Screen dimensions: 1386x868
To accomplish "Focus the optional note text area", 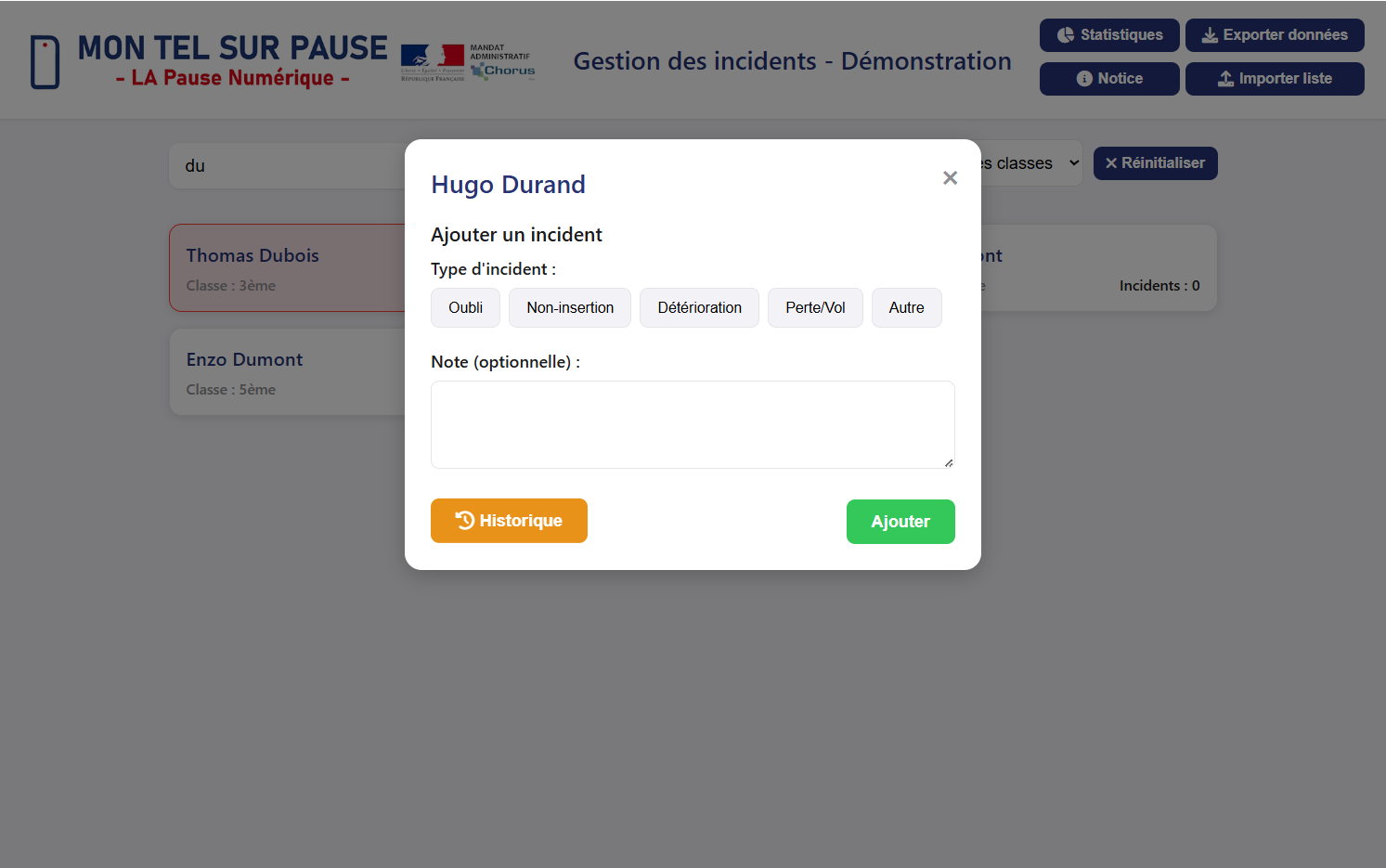I will [693, 424].
